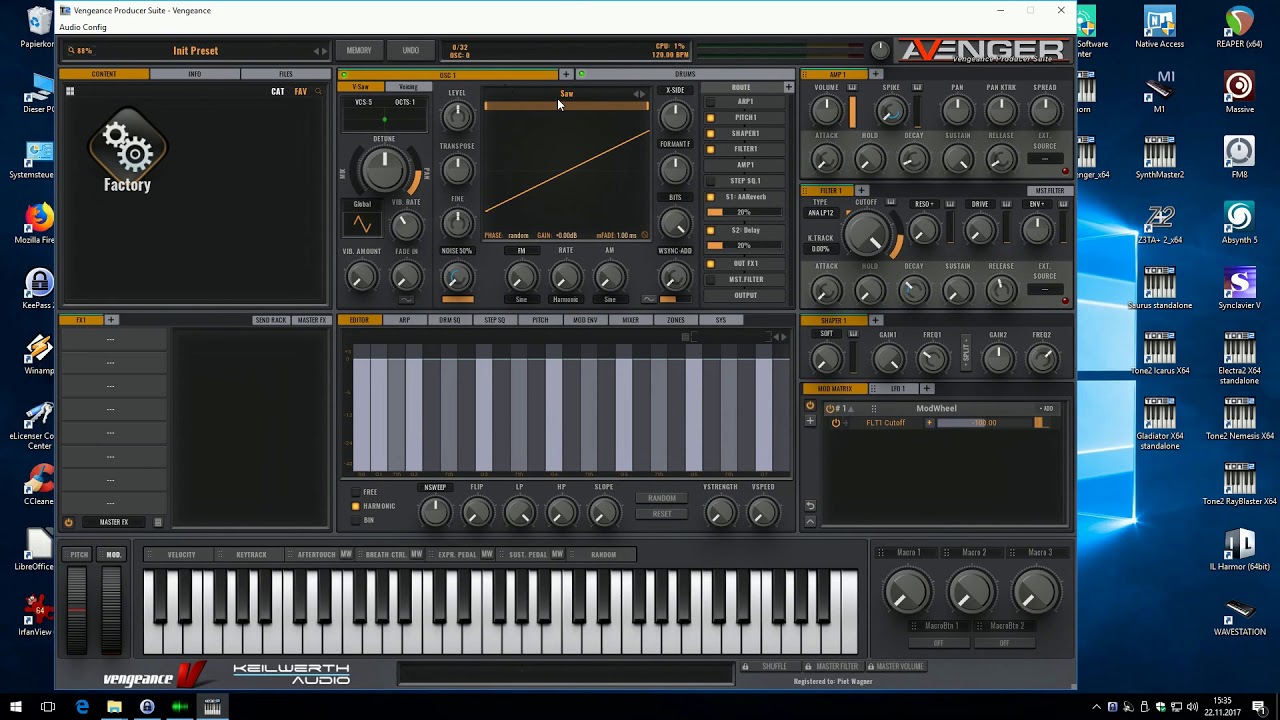Screen dimensions: 1280x720
Task: Click the mFade reset circle icon
Action: [644, 236]
